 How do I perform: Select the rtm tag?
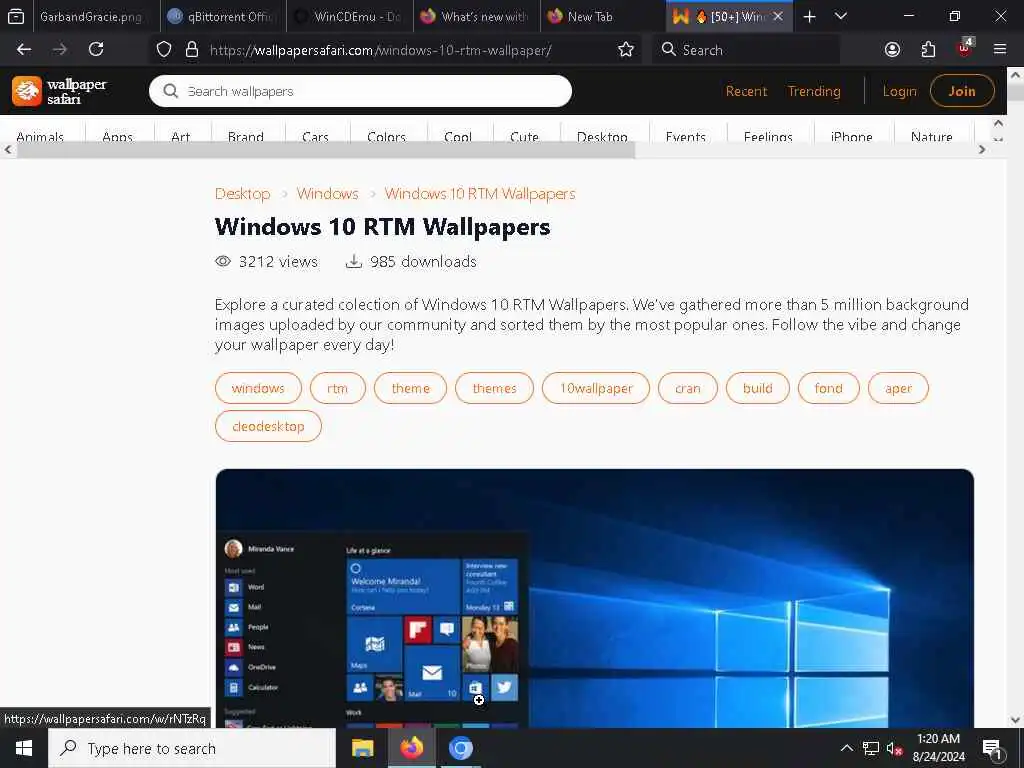[338, 388]
